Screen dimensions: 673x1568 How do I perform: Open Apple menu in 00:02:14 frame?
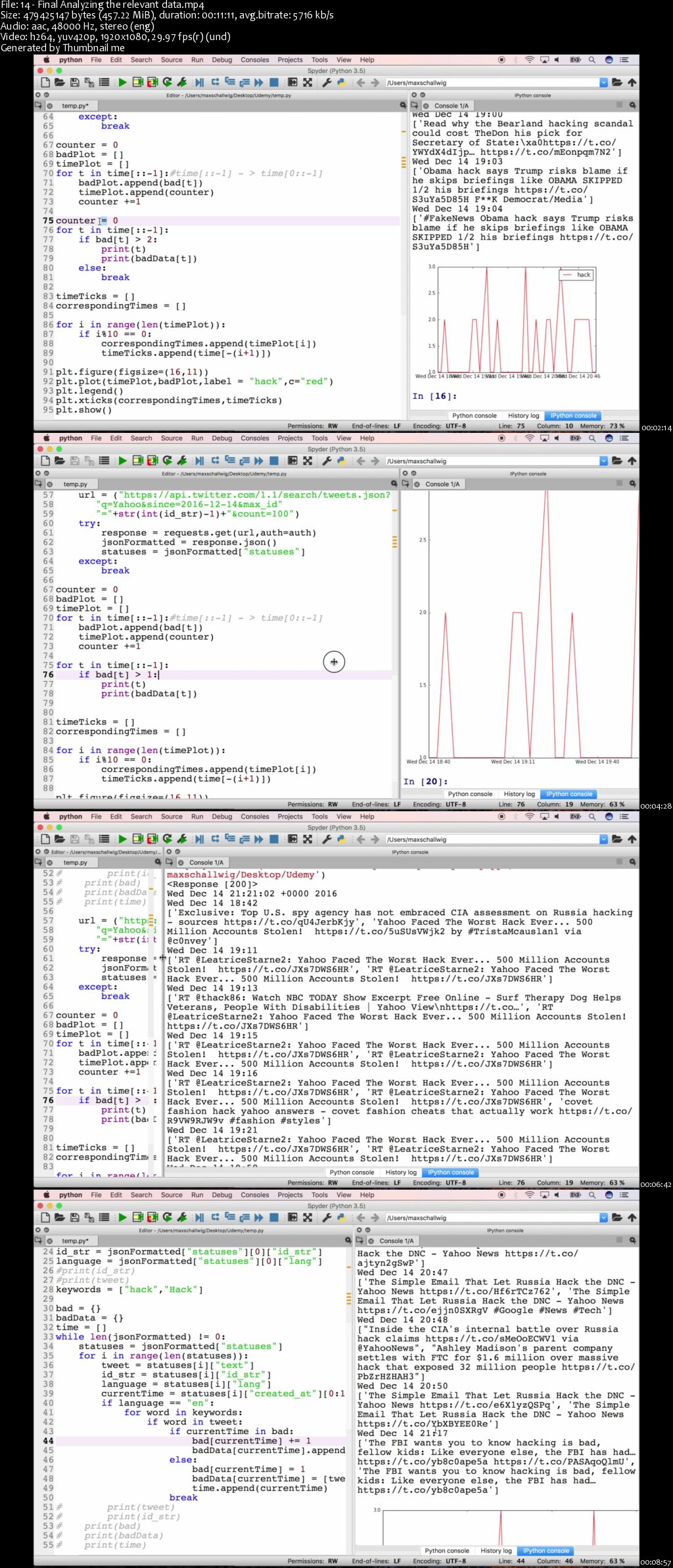coord(47,60)
